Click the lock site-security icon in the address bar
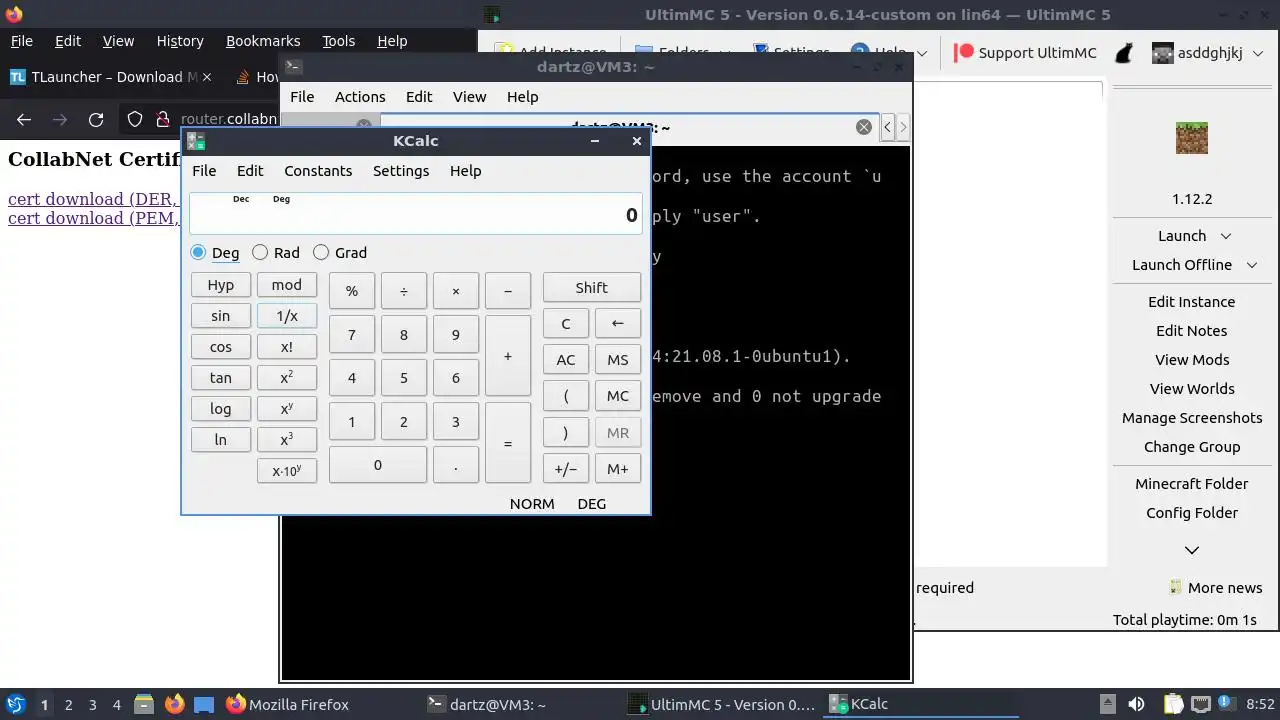This screenshot has height=720, width=1280. point(163,119)
